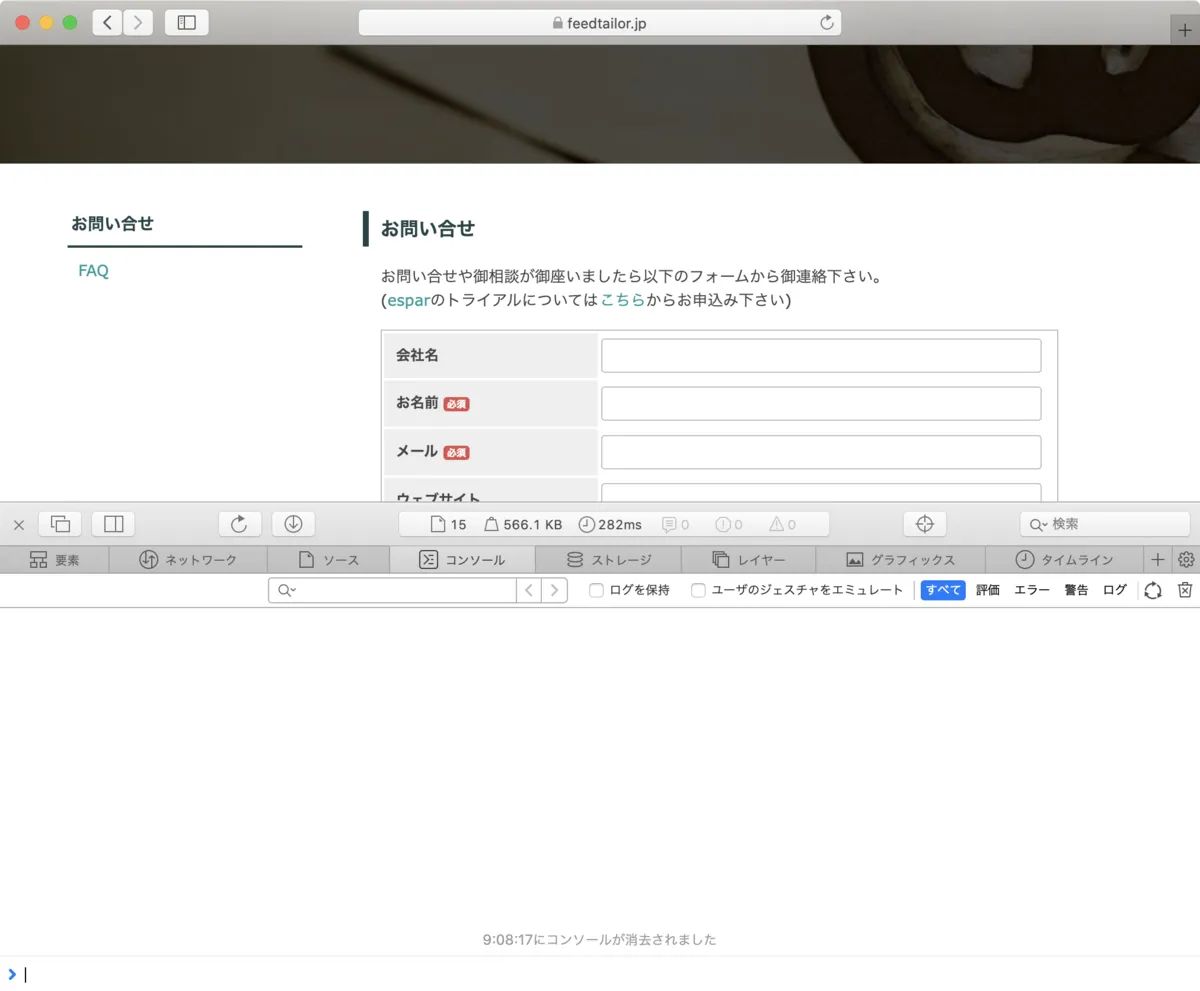This screenshot has width=1200, height=991.
Task: Show Safari's sidebar with its toolbar button
Action: click(187, 22)
